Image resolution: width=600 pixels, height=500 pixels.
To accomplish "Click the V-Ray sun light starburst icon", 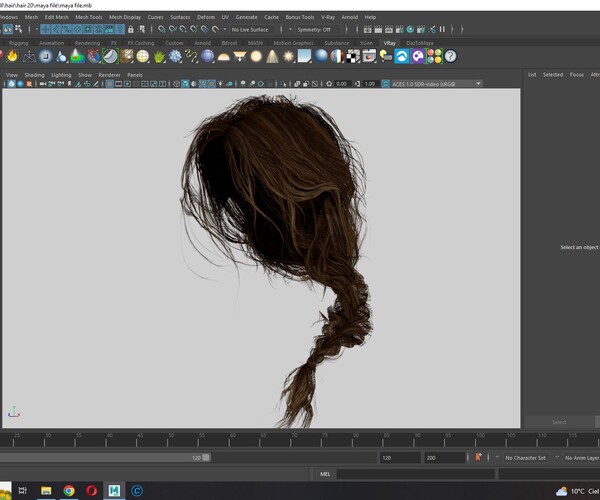I will coord(289,57).
